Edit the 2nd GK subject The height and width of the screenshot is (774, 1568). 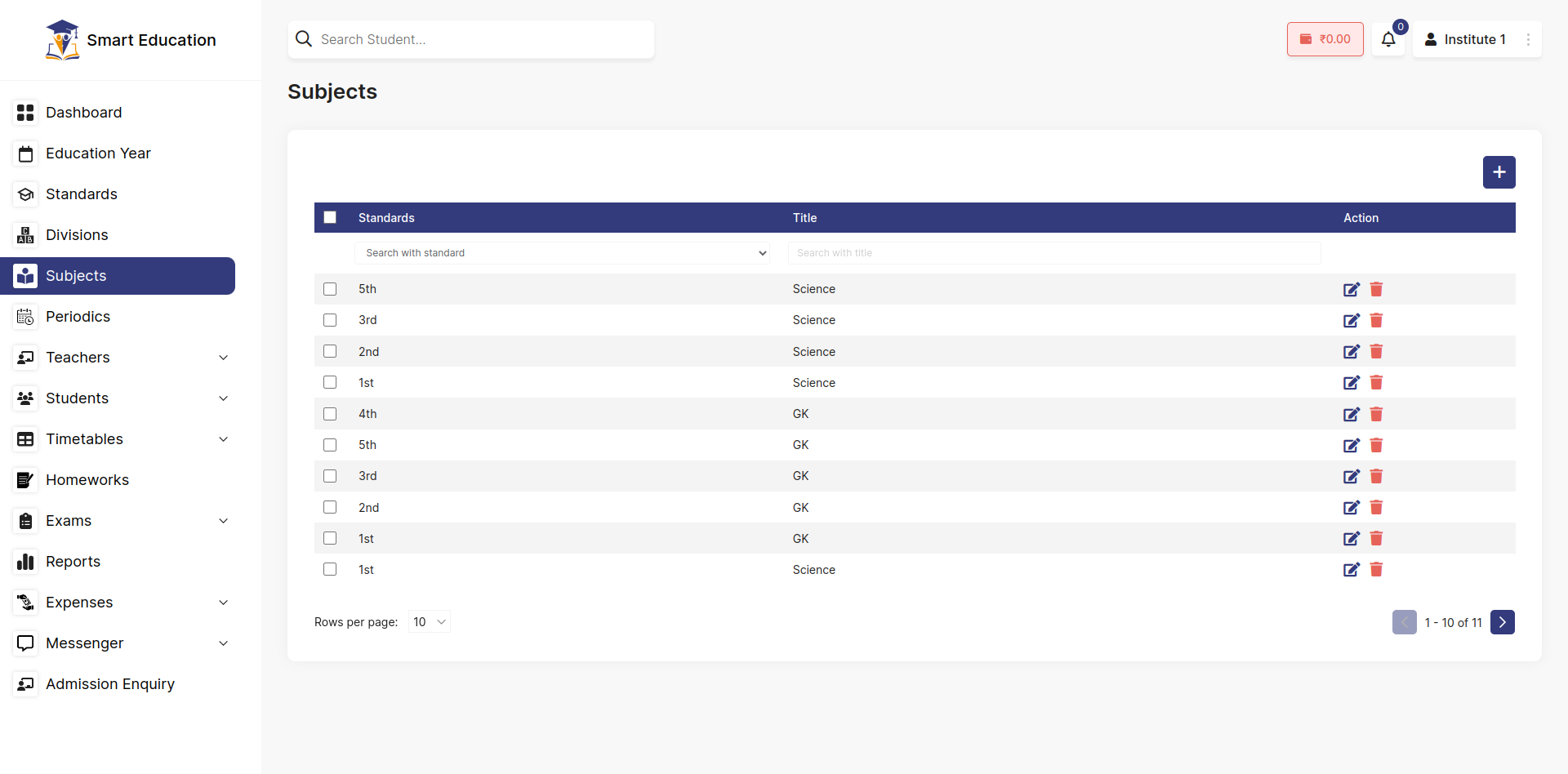pyautogui.click(x=1352, y=508)
